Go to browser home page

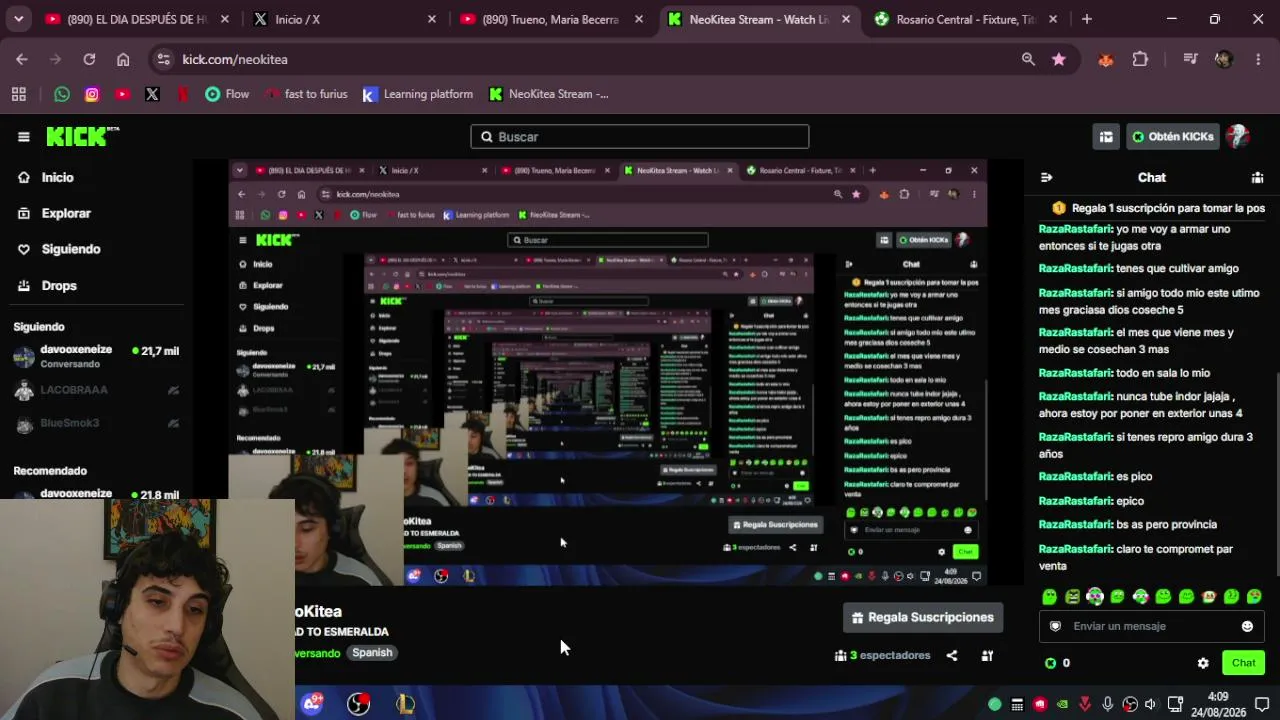click(123, 59)
